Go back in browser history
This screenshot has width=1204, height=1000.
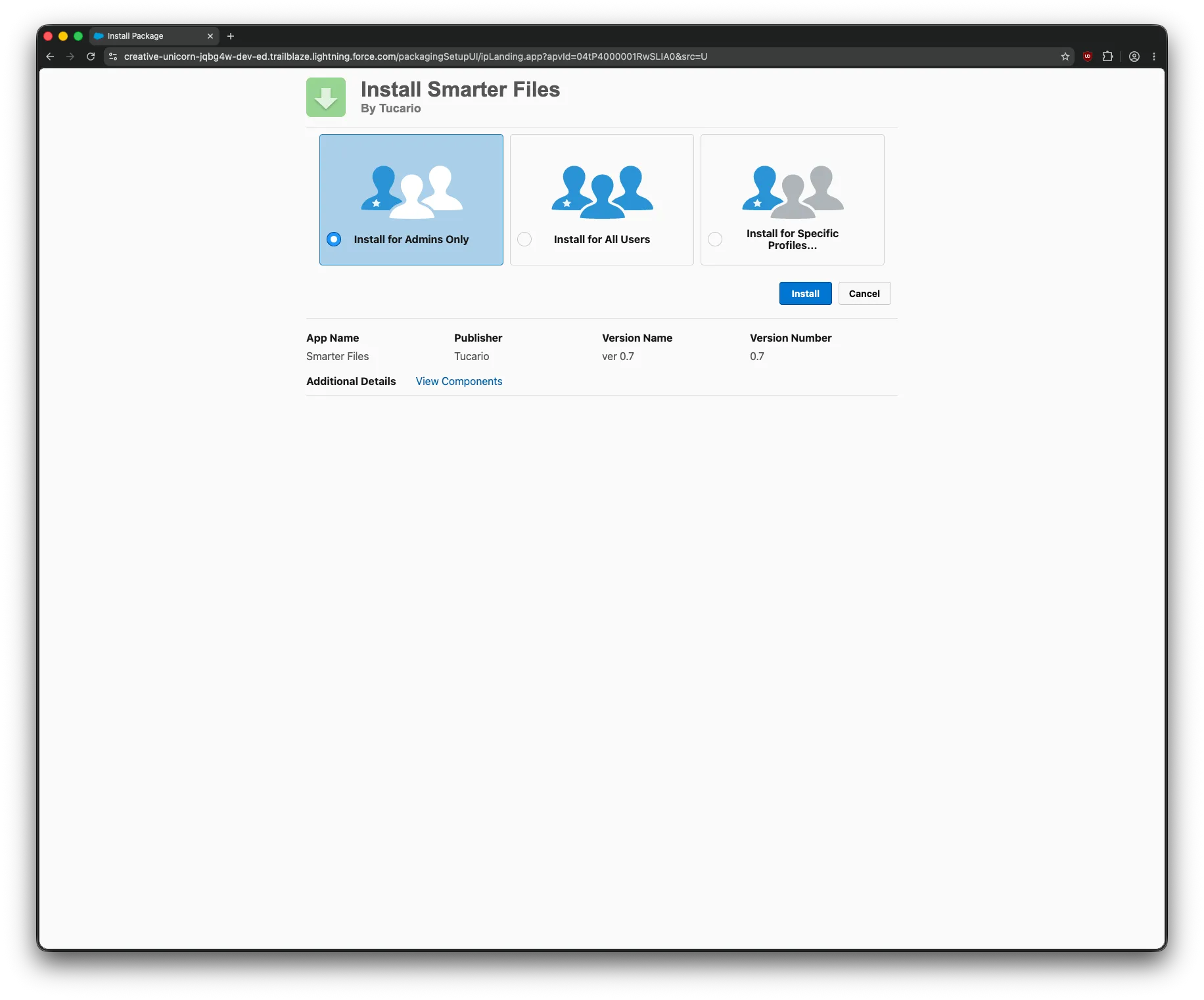pos(50,57)
